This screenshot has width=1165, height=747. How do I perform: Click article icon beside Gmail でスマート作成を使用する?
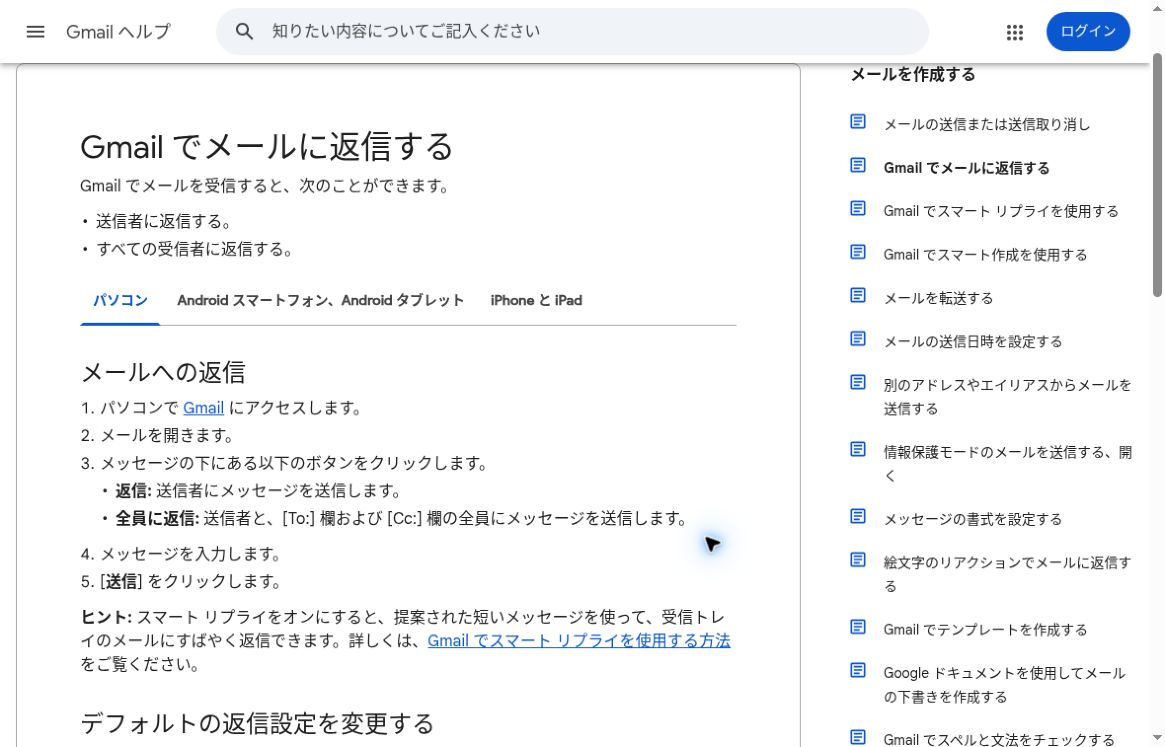pos(857,252)
